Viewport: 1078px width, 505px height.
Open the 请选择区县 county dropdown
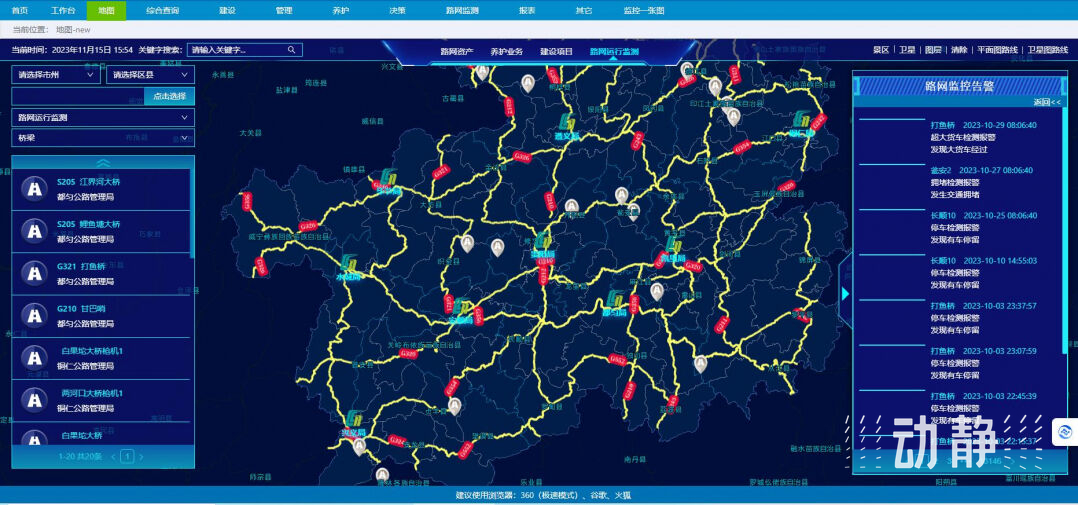[x=150, y=74]
